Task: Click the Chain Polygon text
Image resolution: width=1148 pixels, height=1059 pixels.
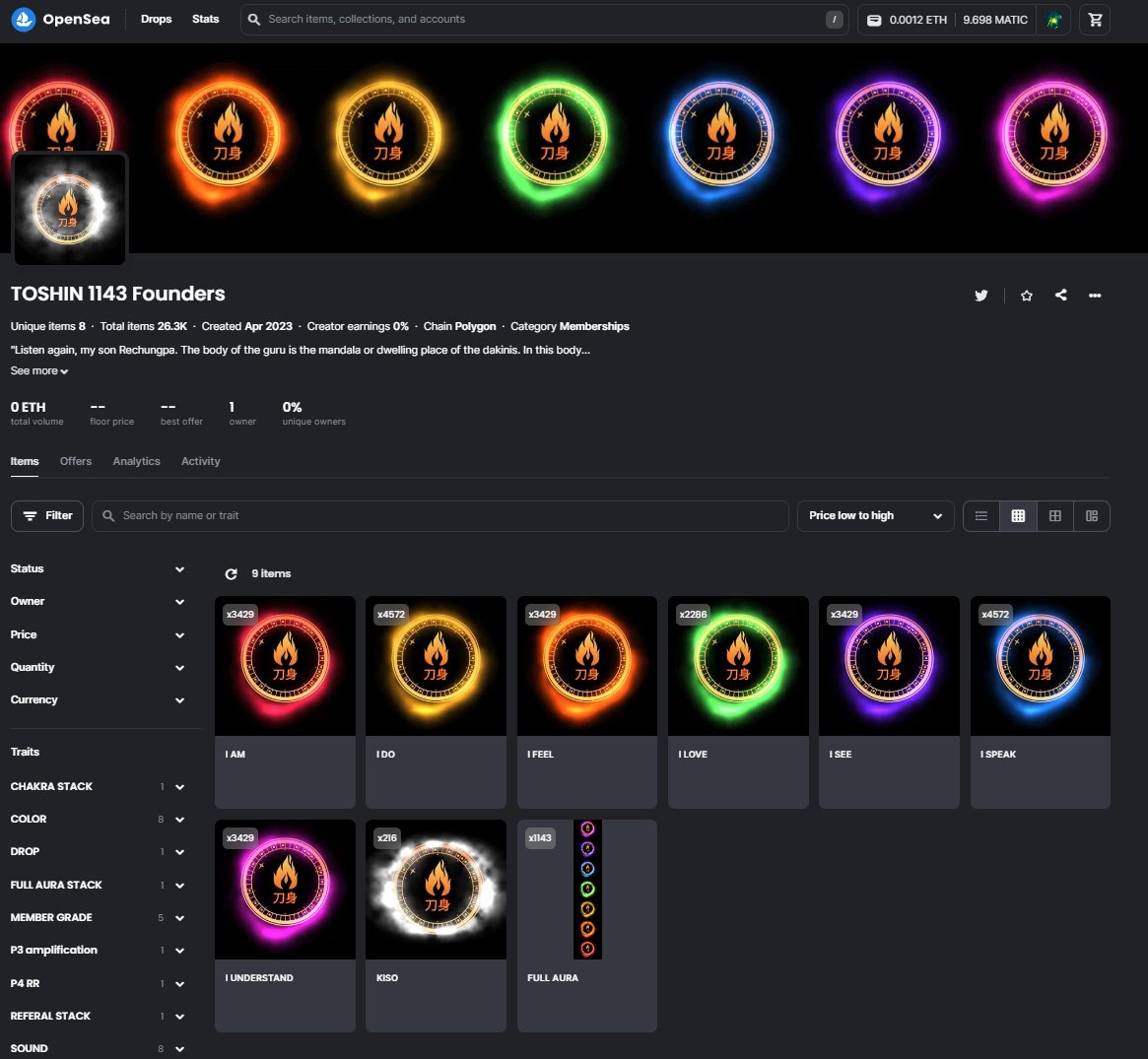Action: [459, 326]
